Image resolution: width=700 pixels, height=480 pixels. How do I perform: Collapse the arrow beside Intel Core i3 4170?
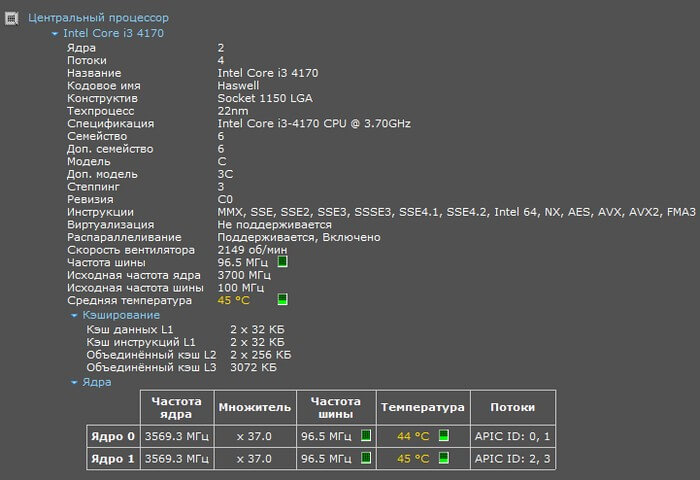(55, 33)
